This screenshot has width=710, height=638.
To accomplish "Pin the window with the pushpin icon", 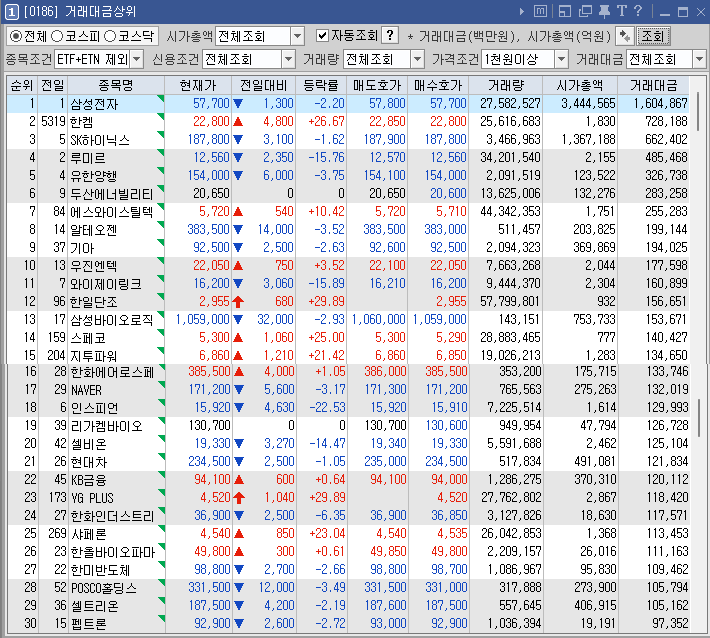I will tap(604, 11).
